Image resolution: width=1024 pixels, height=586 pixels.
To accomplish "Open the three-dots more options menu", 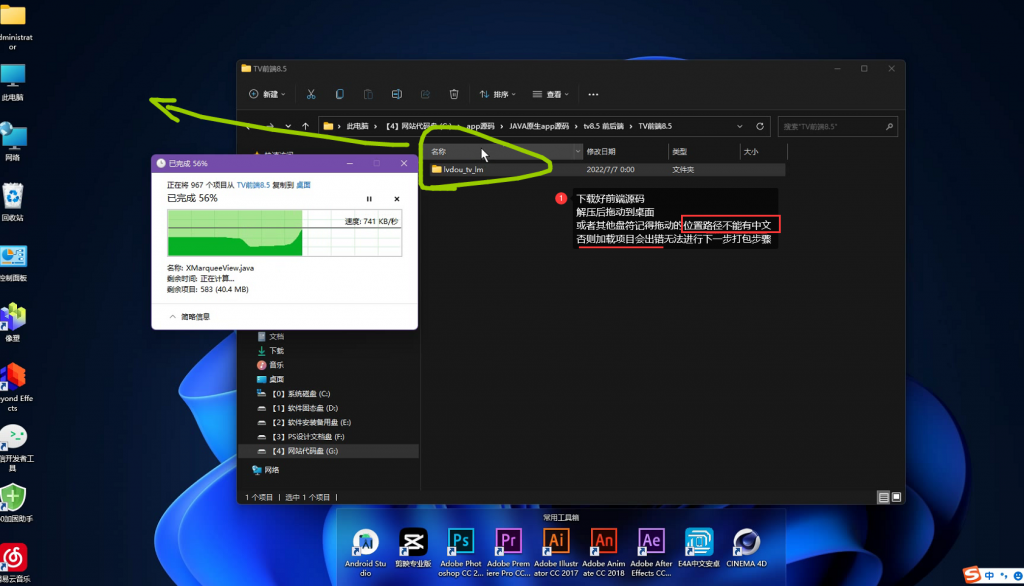I will [593, 94].
